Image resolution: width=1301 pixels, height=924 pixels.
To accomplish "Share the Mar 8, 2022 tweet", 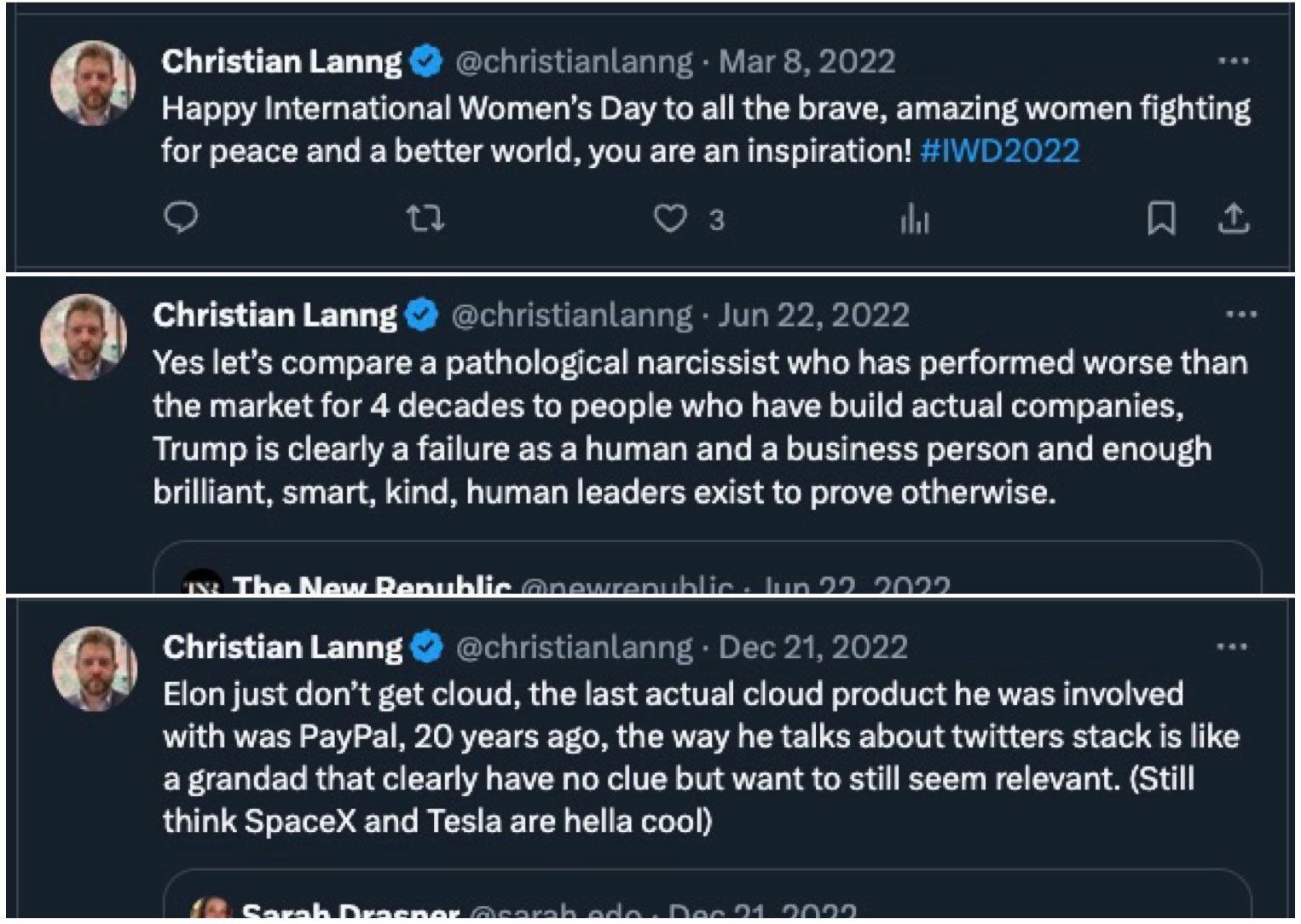I will click(1233, 219).
